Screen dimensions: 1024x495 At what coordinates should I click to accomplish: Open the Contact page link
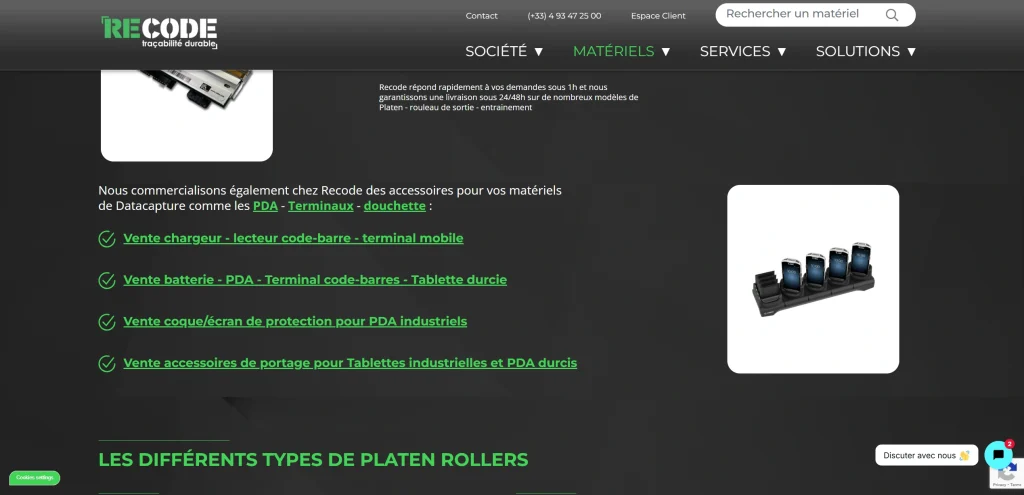tap(481, 16)
